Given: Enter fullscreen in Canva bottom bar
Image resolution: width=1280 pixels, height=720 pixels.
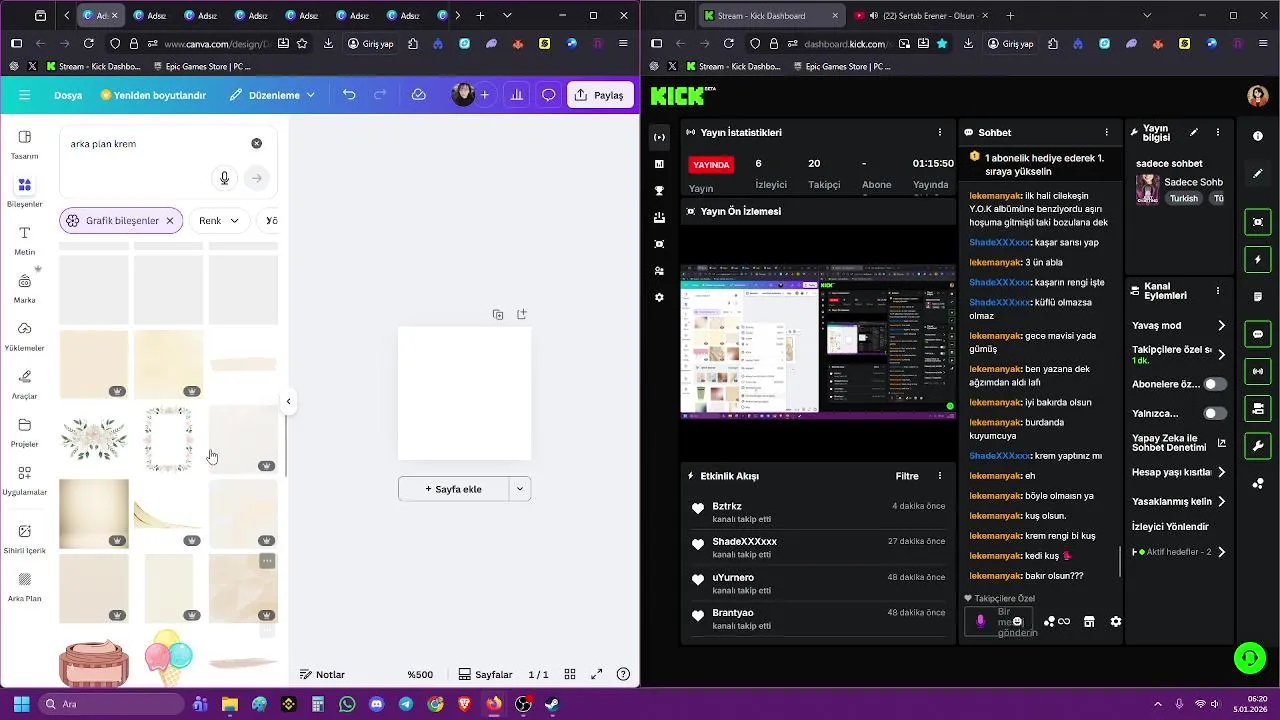Looking at the screenshot, I should (x=596, y=674).
